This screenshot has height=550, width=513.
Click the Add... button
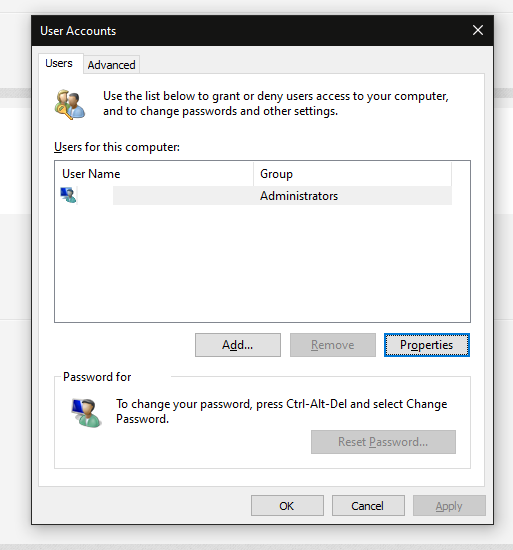point(238,345)
